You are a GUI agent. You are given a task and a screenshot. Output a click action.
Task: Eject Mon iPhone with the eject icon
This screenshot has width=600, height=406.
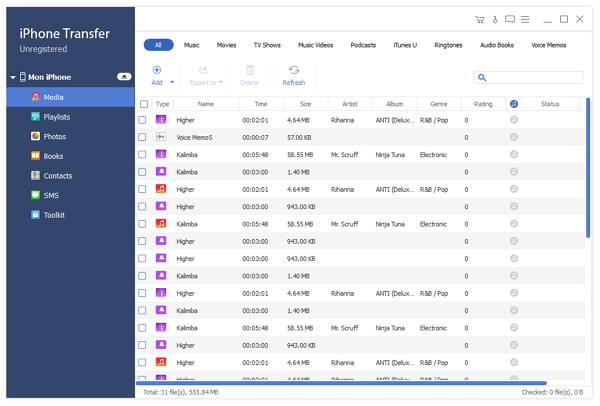pos(124,77)
